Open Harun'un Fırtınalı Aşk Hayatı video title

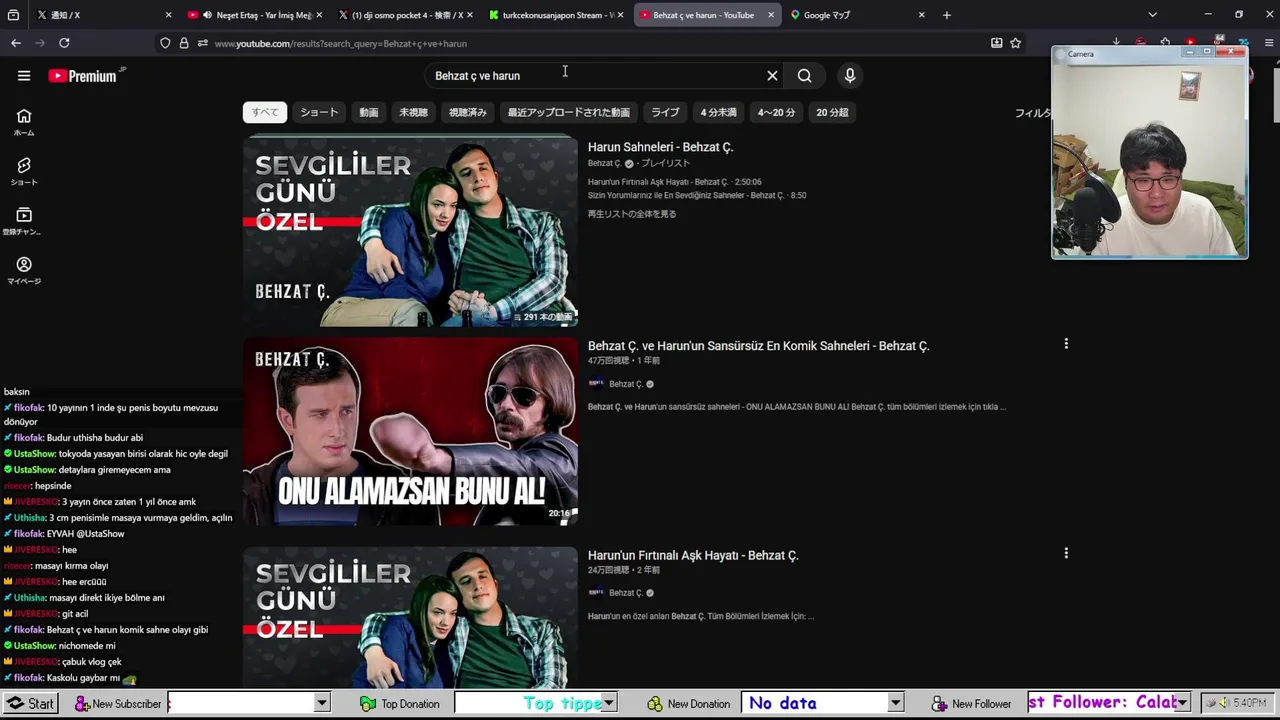click(693, 555)
